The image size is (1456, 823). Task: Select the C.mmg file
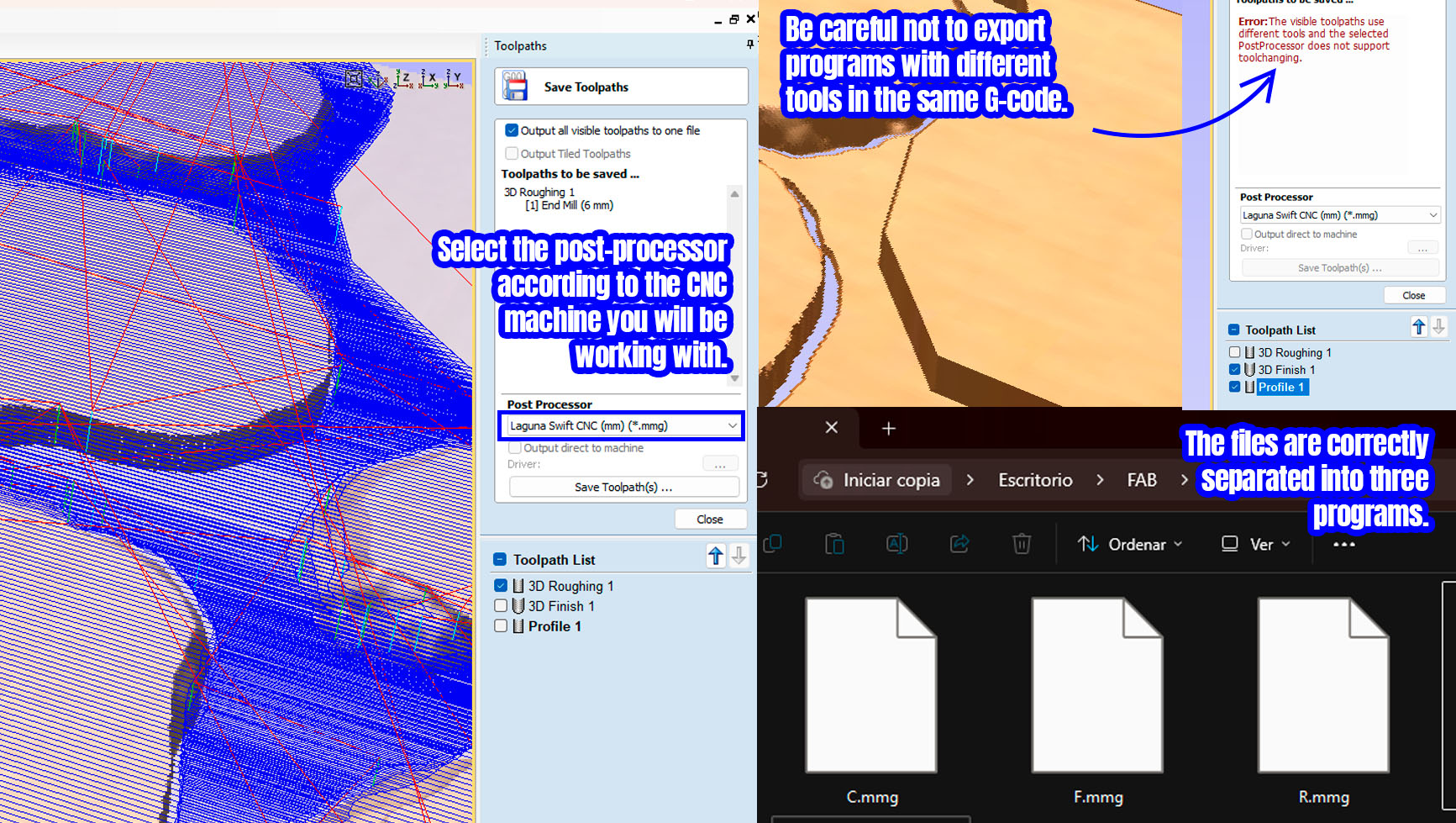click(x=872, y=702)
